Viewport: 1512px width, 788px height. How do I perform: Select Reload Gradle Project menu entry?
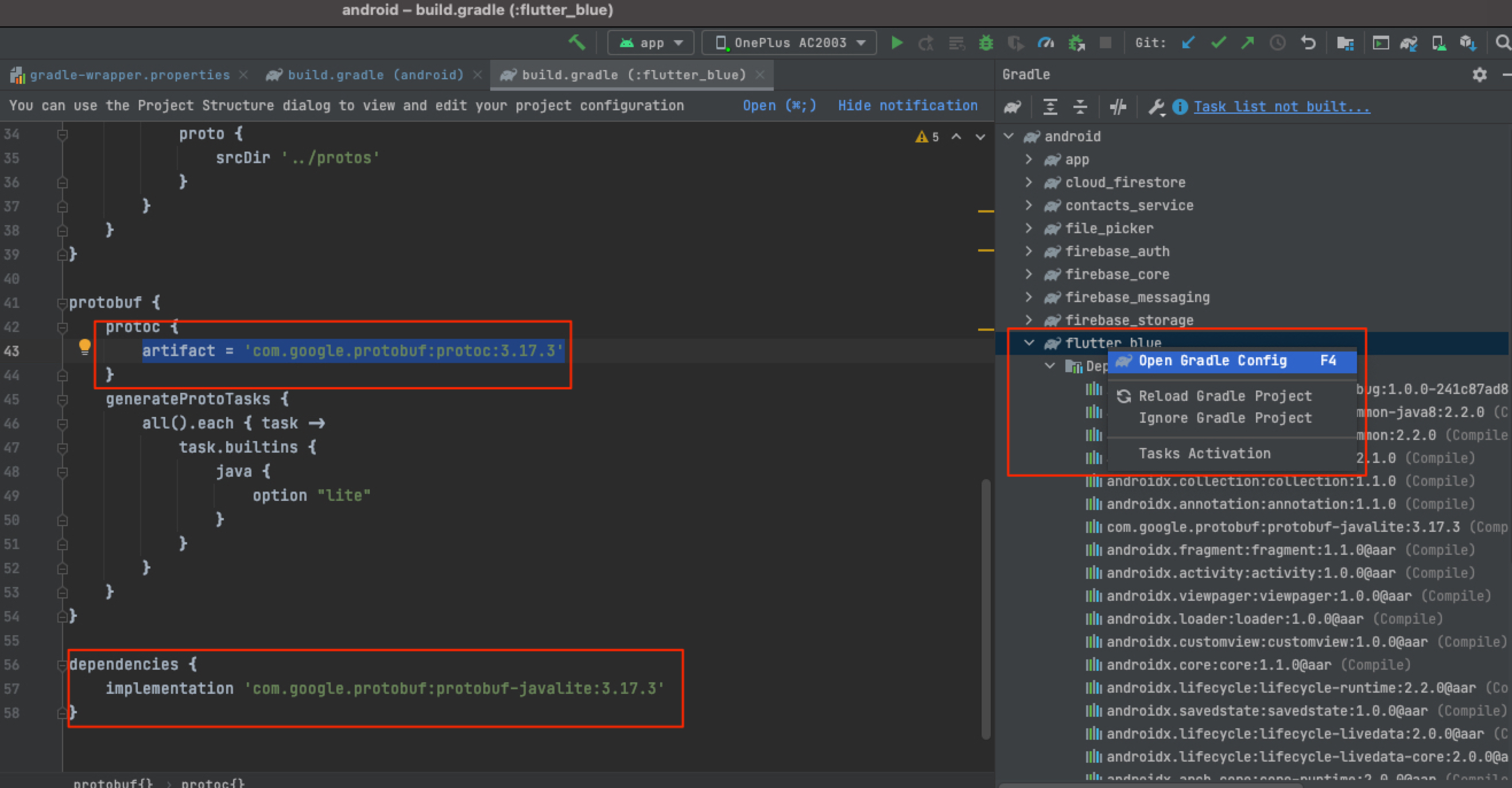1224,396
